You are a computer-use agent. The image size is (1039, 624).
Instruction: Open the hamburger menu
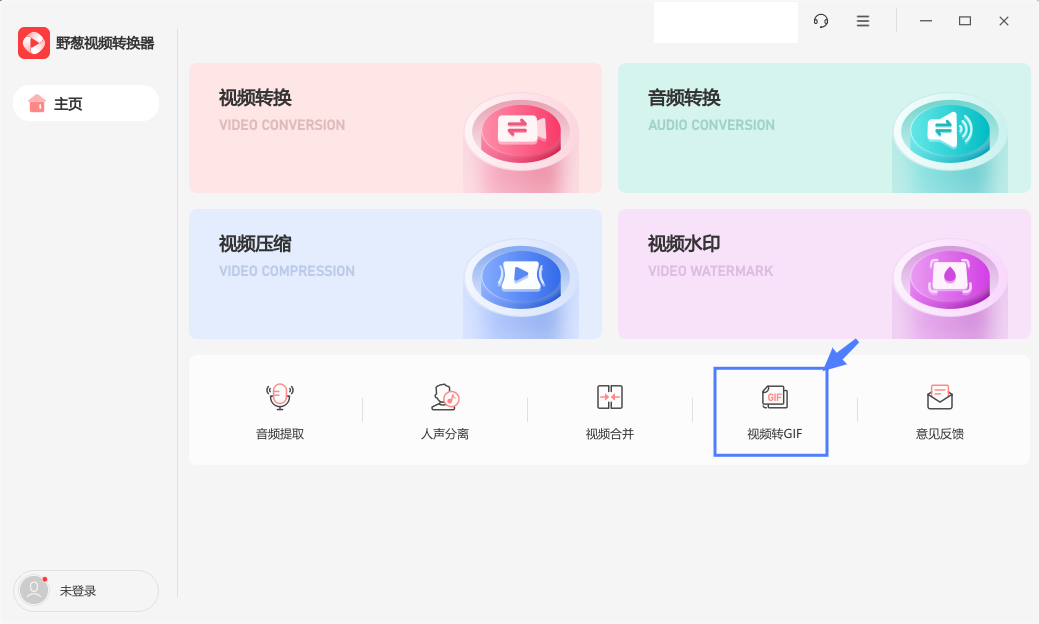coord(863,21)
